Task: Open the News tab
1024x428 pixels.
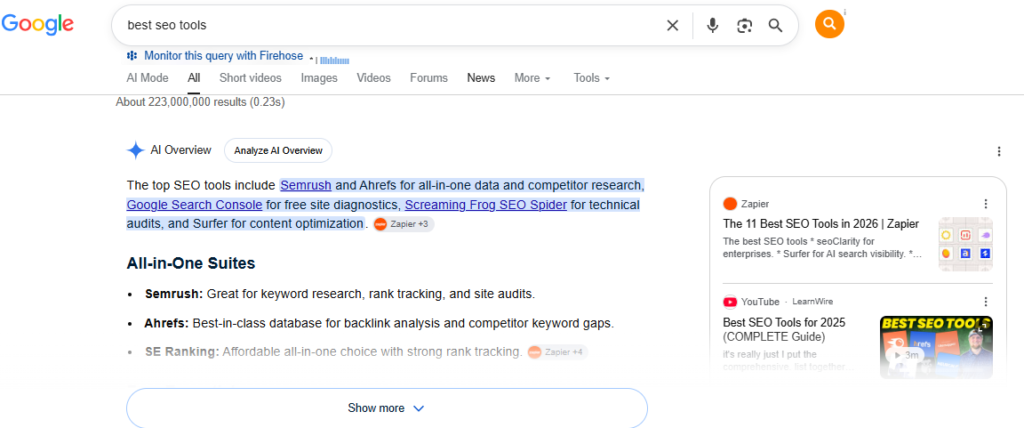Action: [481, 78]
